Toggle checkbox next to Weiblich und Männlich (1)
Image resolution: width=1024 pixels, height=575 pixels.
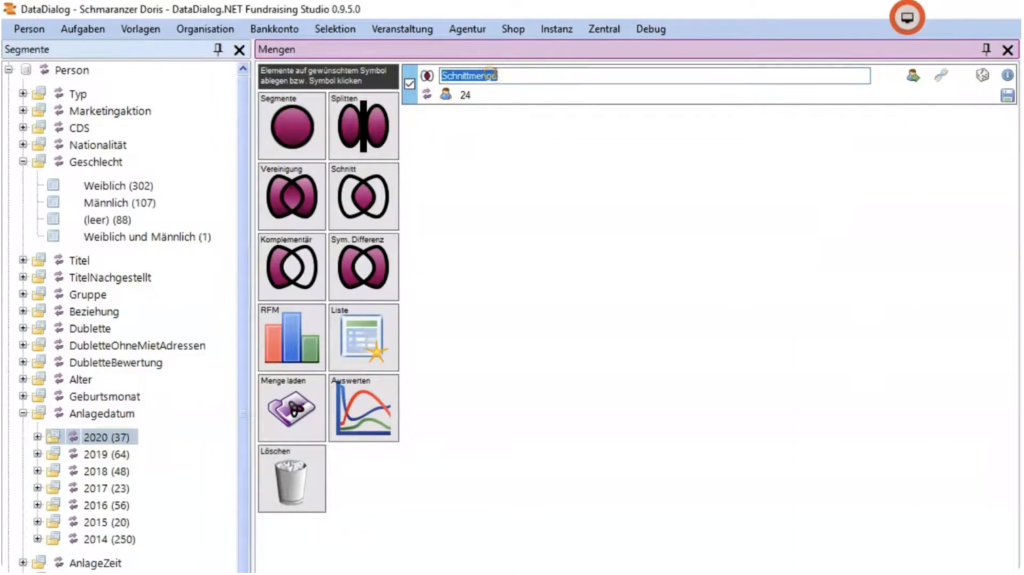click(53, 237)
